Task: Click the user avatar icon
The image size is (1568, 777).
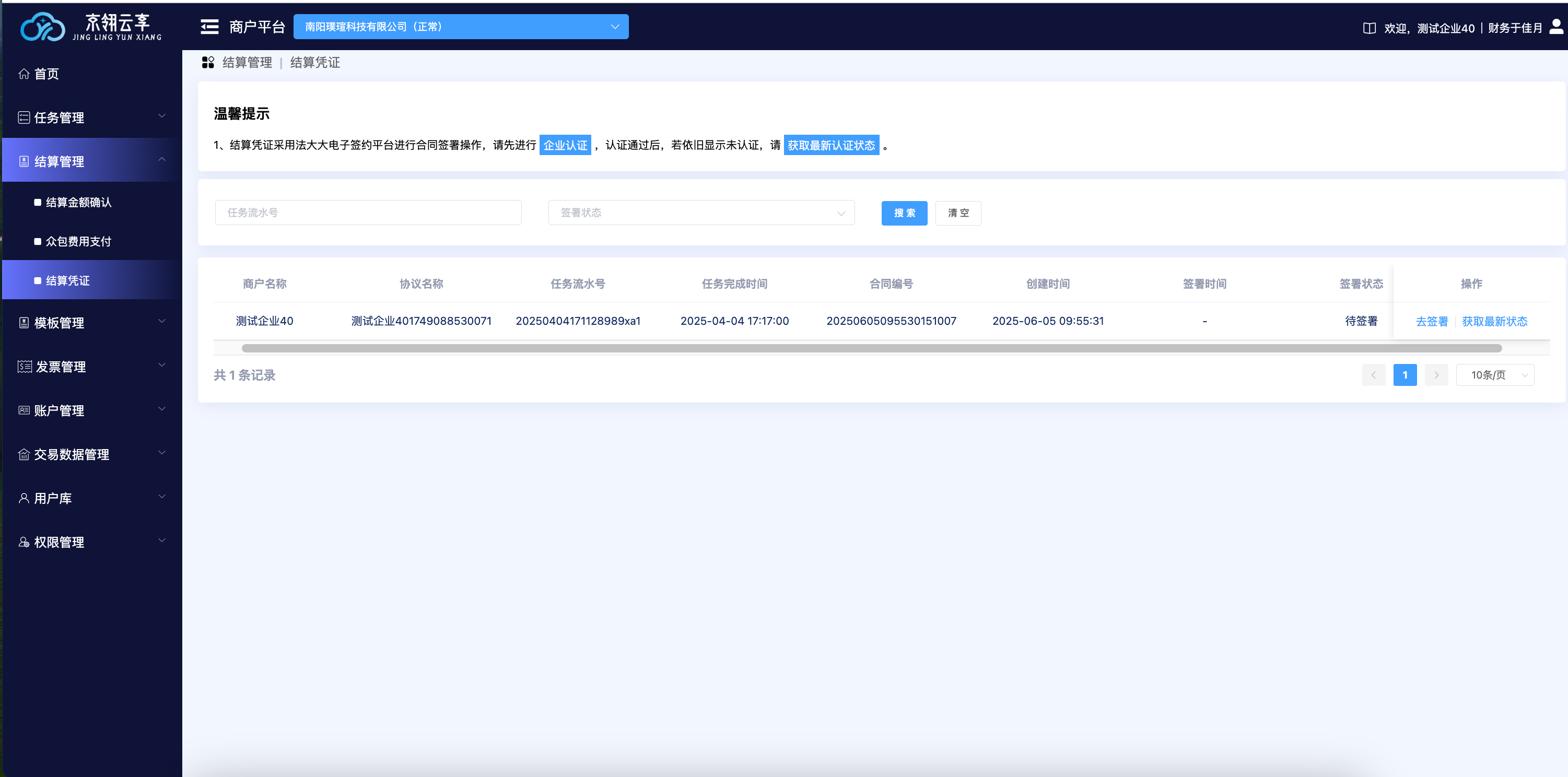Action: click(1556, 26)
